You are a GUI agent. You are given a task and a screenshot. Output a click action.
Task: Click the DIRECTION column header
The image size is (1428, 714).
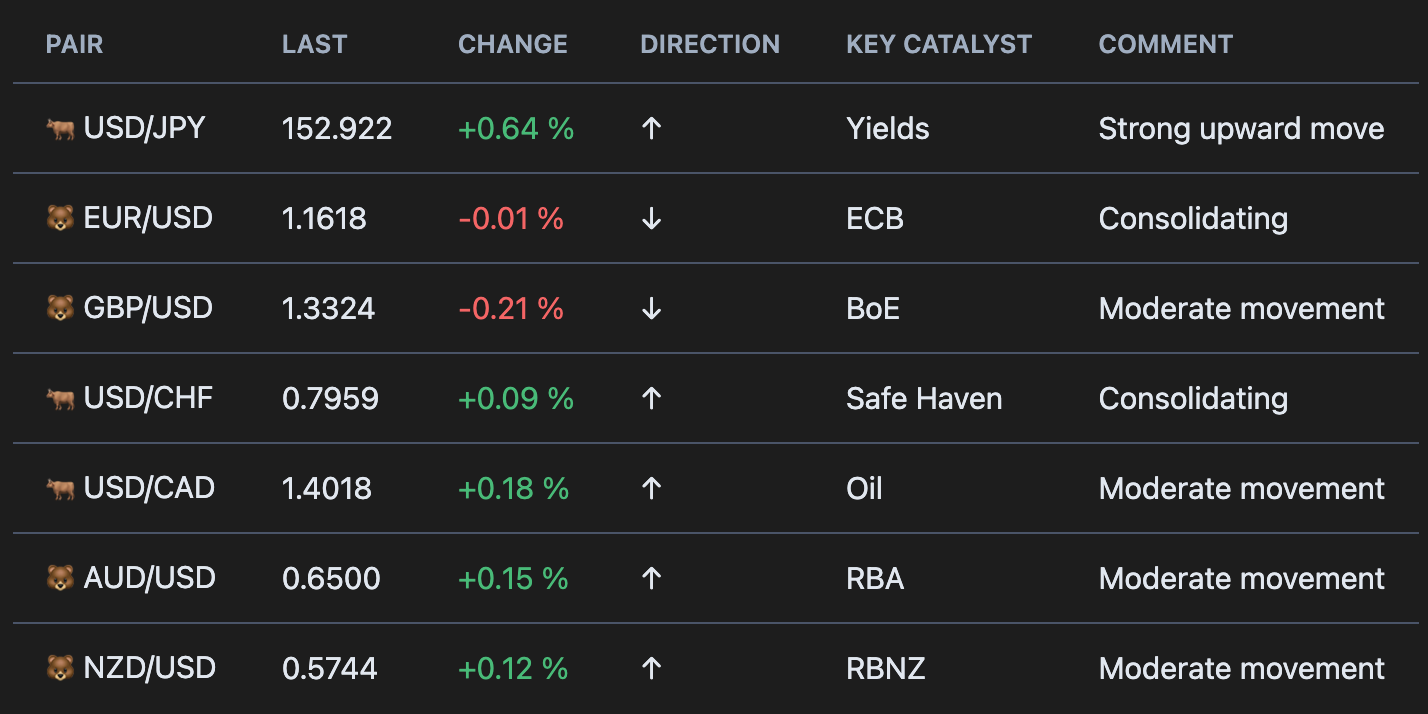point(710,45)
